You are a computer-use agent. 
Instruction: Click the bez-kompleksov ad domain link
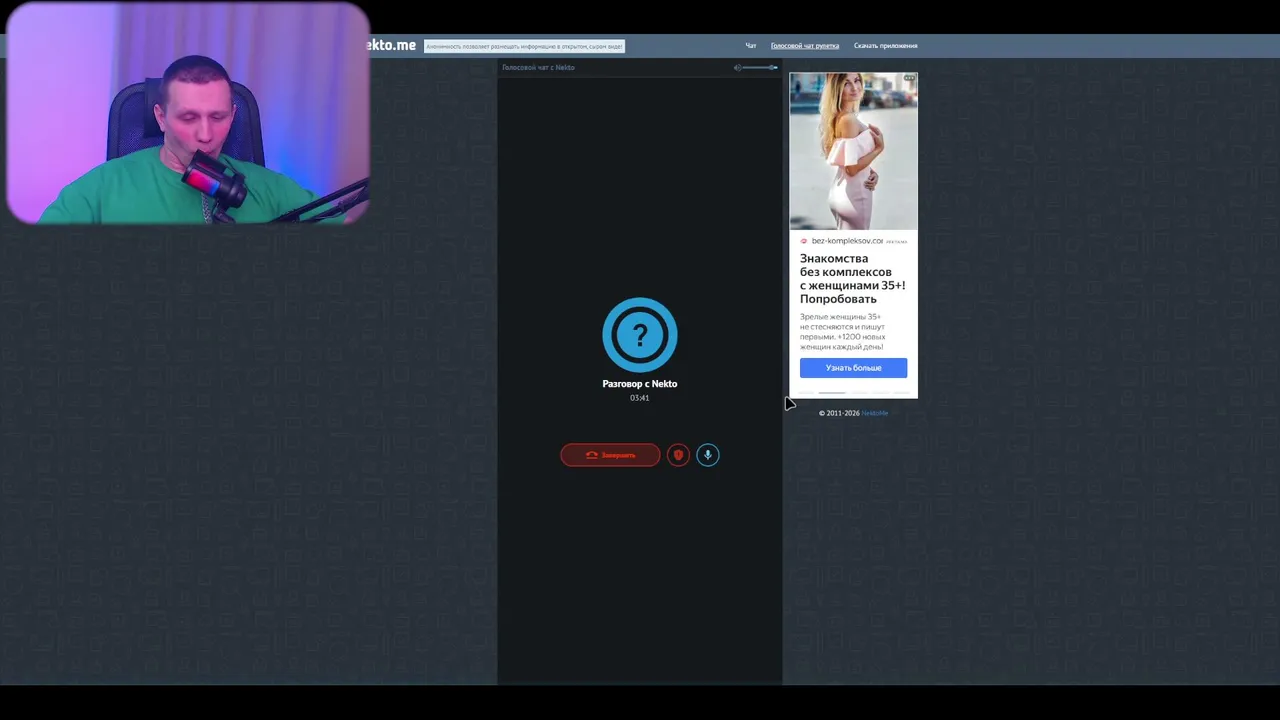pos(847,241)
